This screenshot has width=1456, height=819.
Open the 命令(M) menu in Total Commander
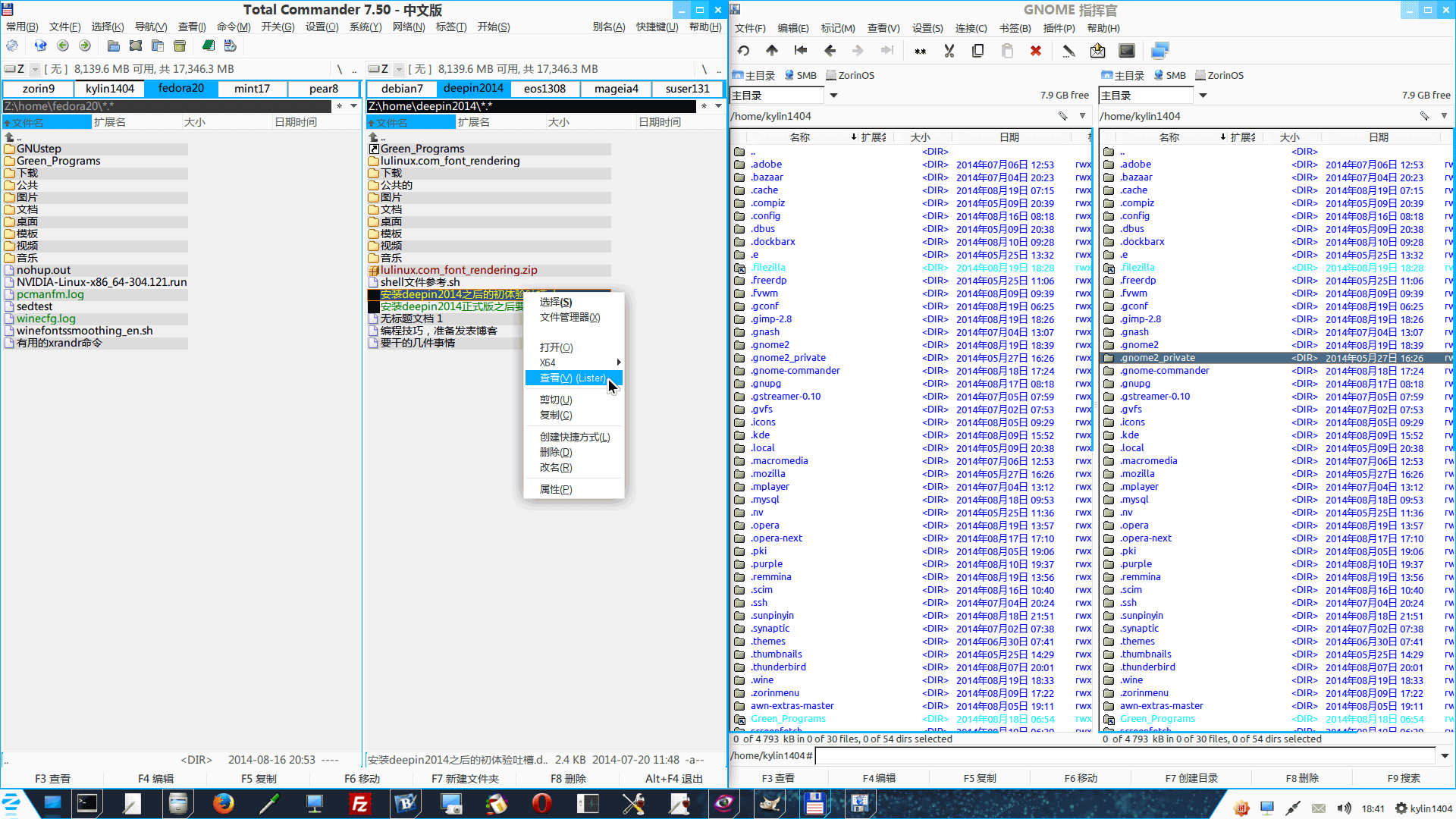(x=234, y=27)
